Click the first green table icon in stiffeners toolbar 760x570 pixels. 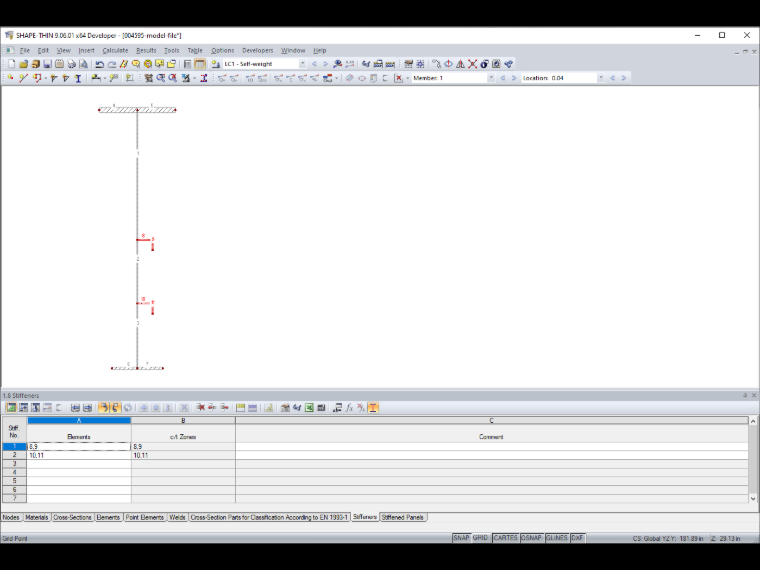[x=11, y=408]
